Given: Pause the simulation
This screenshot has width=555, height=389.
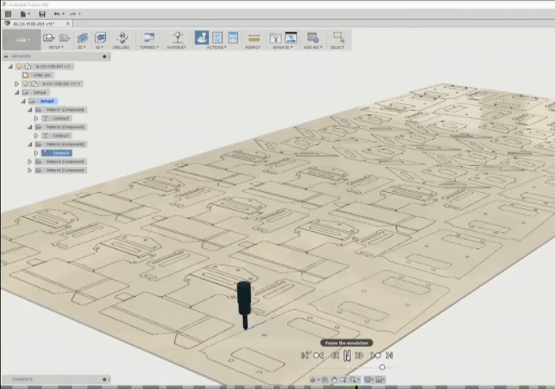Looking at the screenshot, I should tap(347, 355).
